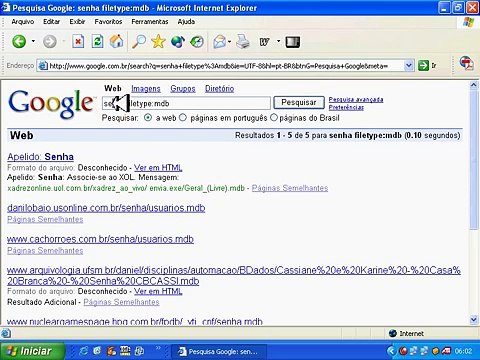
Task: Open the Search magnifier toolbar icon
Action: pos(139,42)
